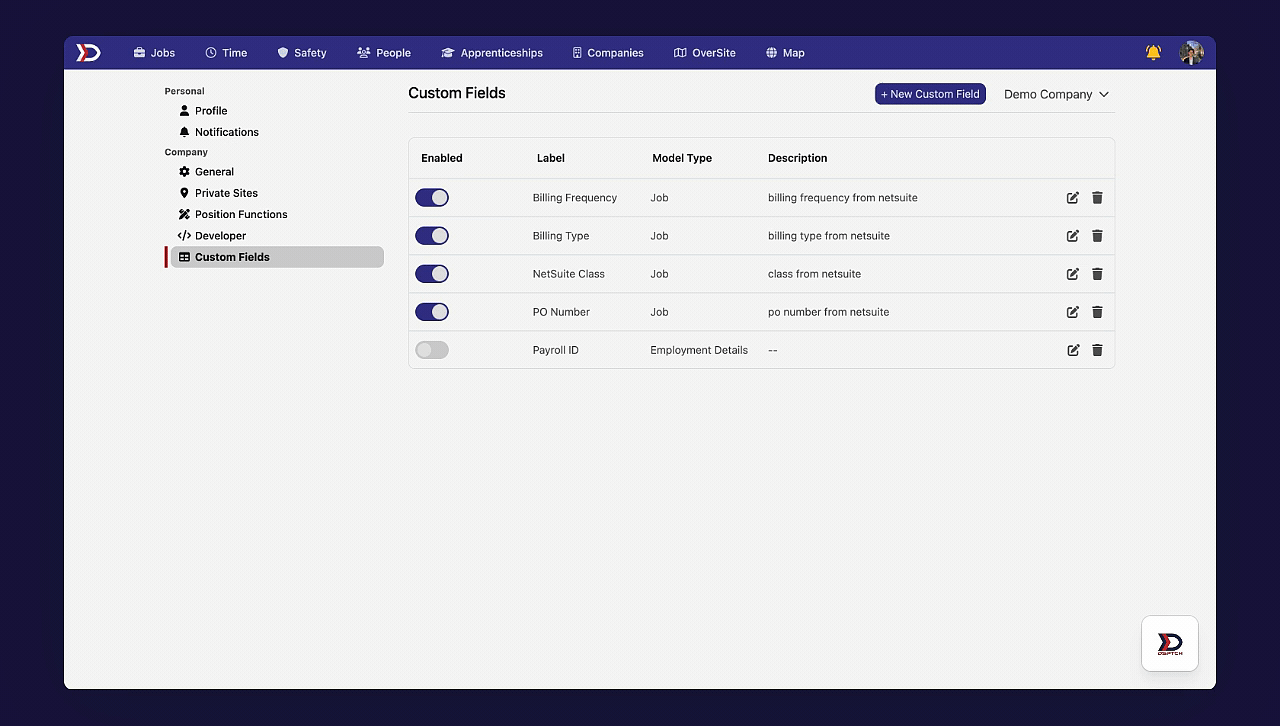Open the notification bell icon
1280x726 pixels.
1153,53
